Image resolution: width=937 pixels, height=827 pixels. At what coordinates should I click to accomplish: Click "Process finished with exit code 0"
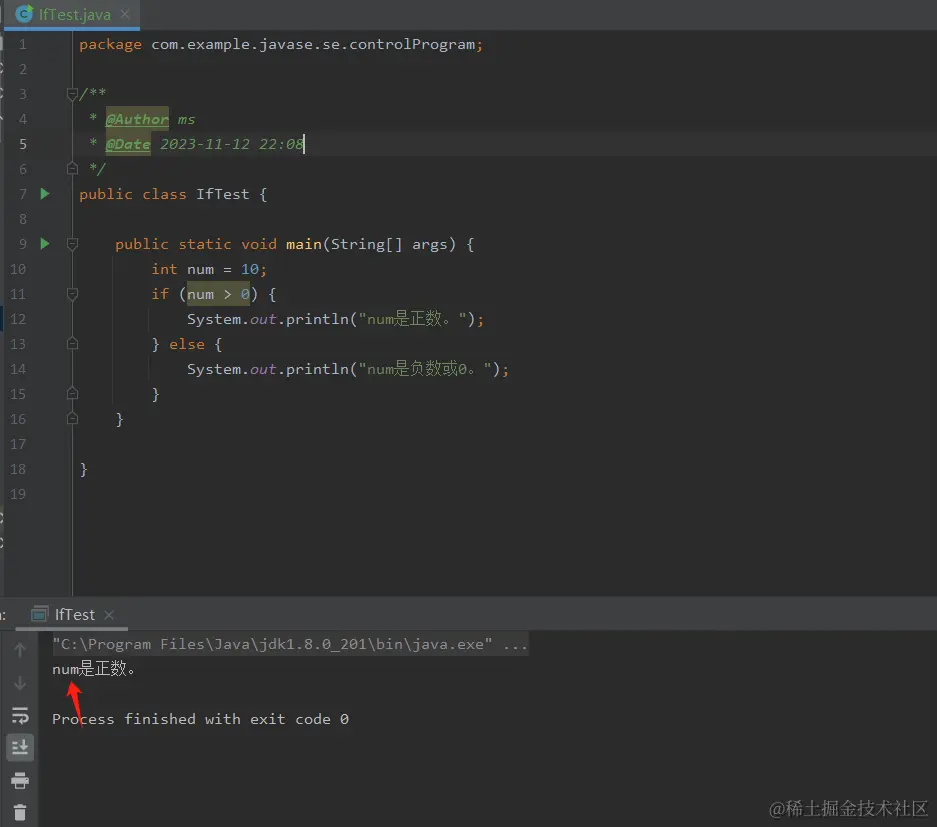pyautogui.click(x=200, y=719)
